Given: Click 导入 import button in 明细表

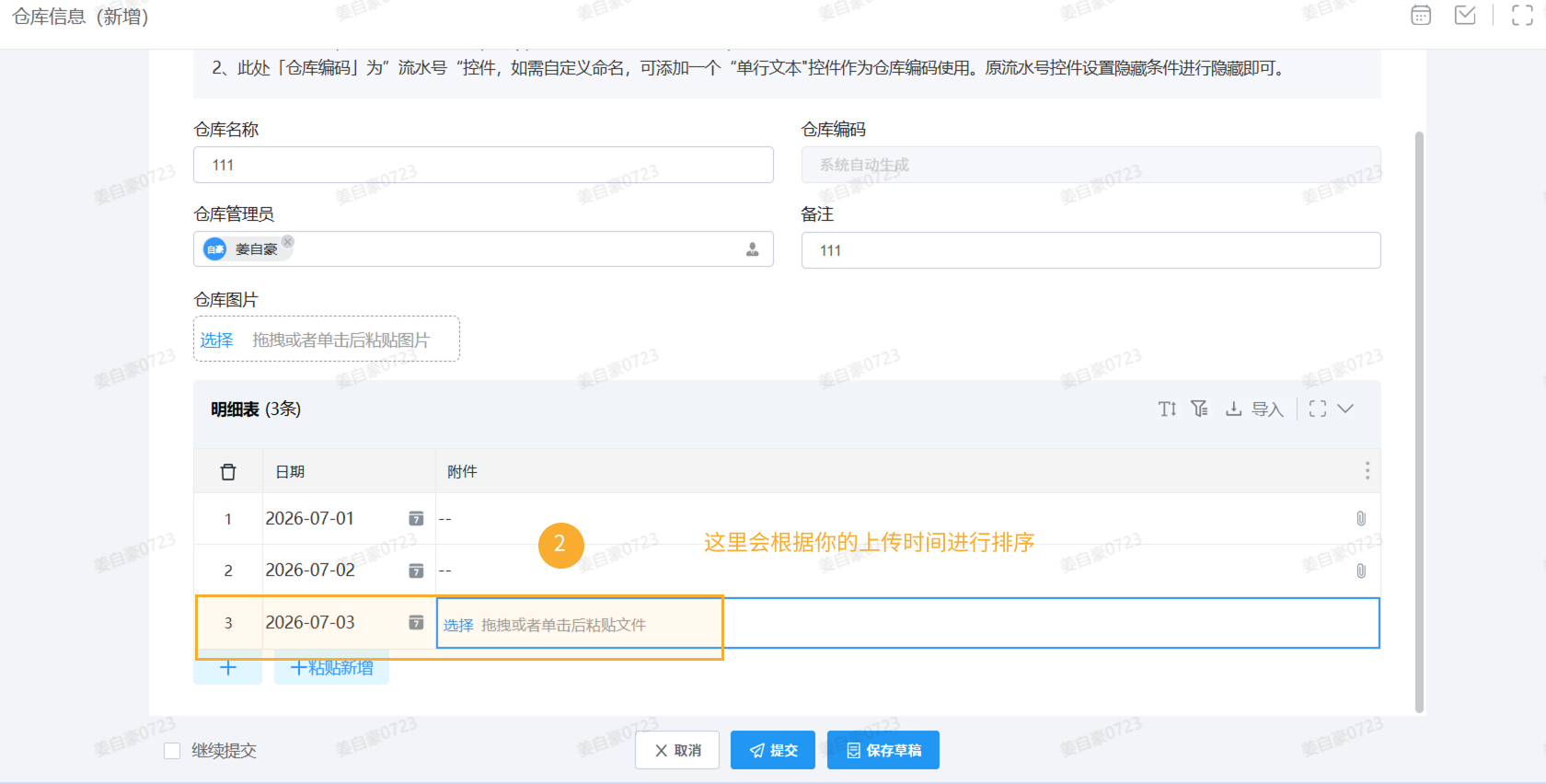Looking at the screenshot, I should pyautogui.click(x=1254, y=409).
